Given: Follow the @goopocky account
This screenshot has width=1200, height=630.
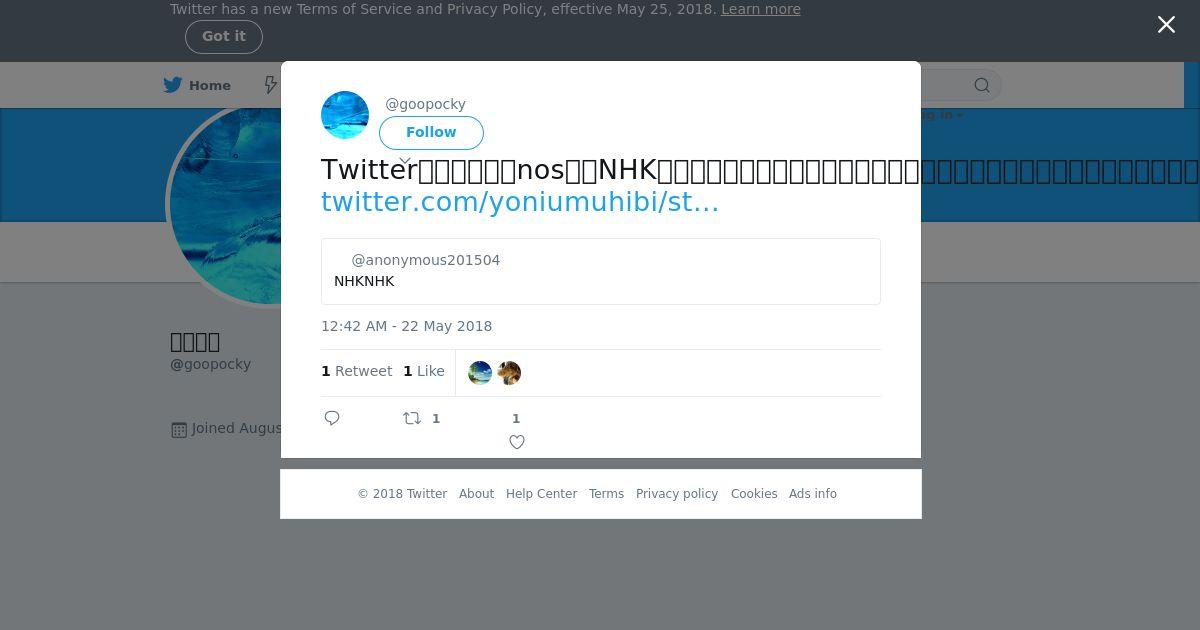Looking at the screenshot, I should coord(431,132).
